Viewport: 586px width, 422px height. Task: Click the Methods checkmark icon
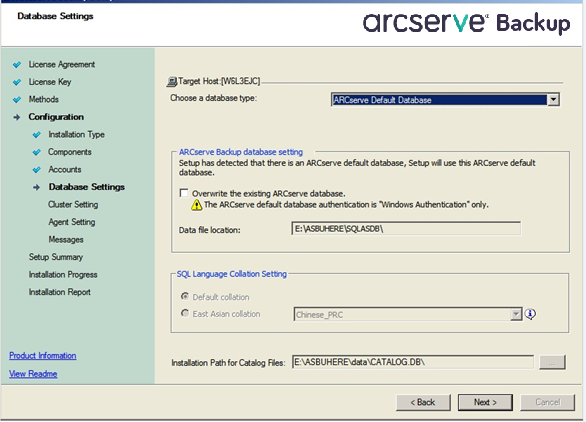click(x=17, y=100)
